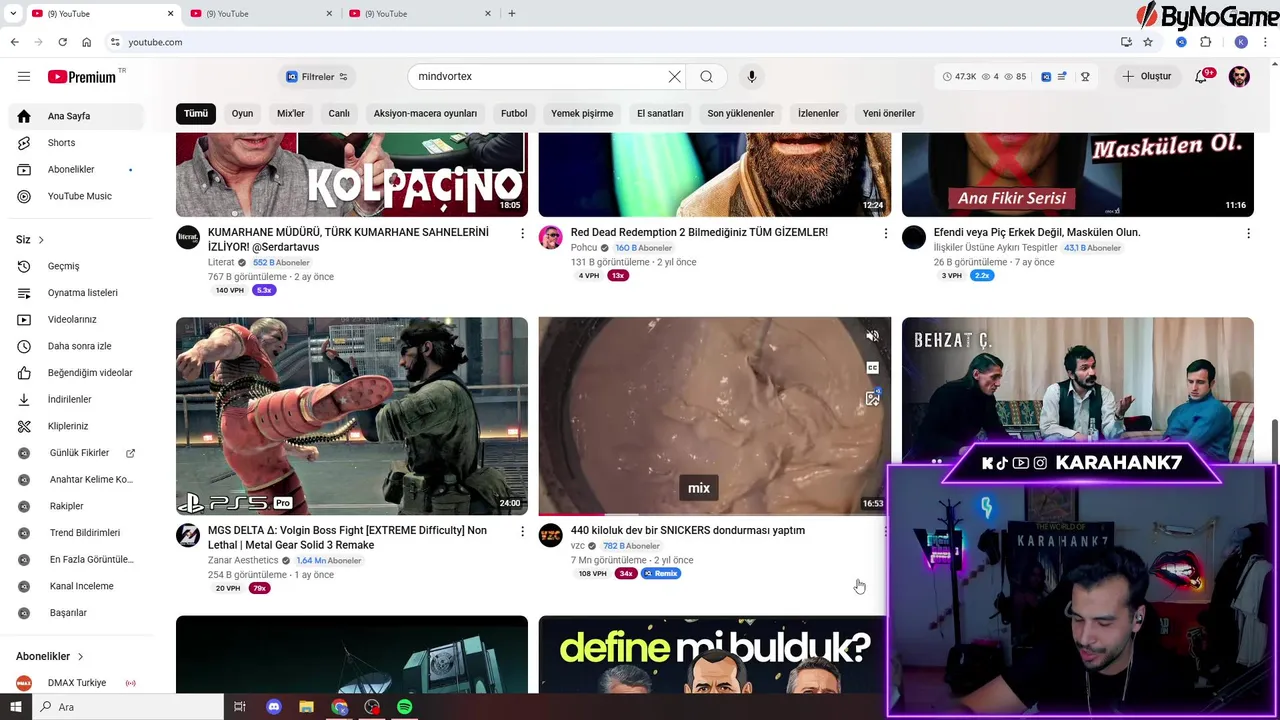1280x720 pixels.
Task: Open Chrome tab list dropdown arrow
Action: tap(13, 13)
